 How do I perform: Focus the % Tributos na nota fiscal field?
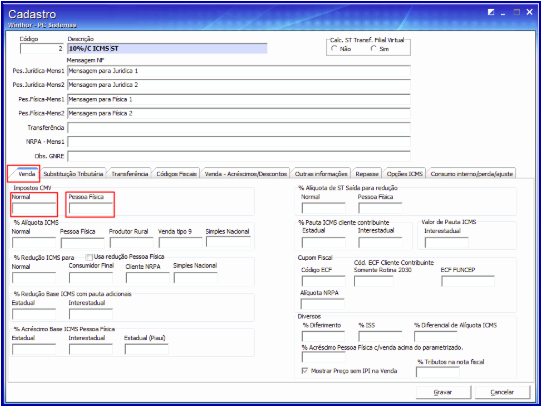pyautogui.click(x=438, y=372)
